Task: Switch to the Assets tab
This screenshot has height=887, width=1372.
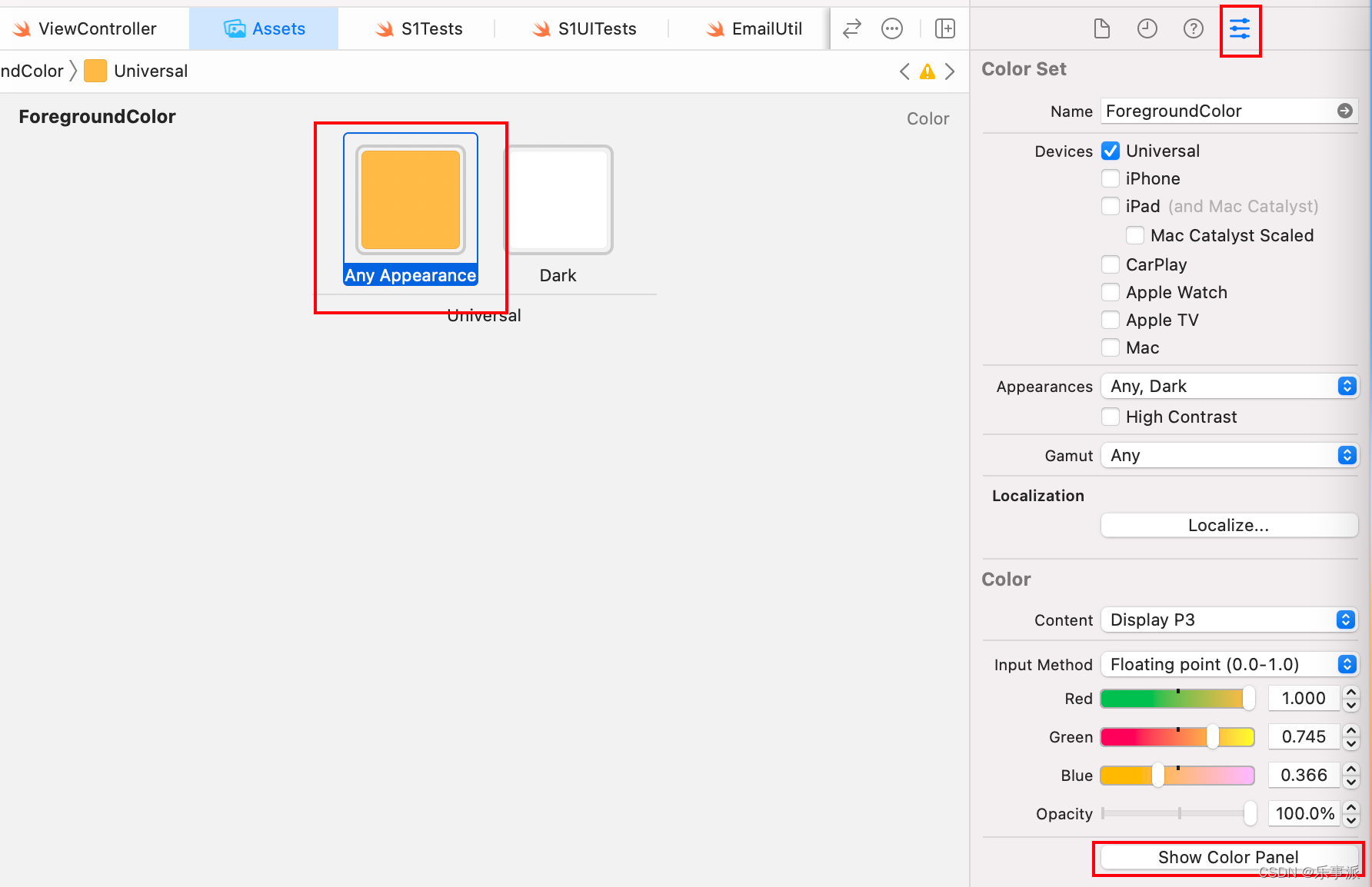Action: pos(264,29)
